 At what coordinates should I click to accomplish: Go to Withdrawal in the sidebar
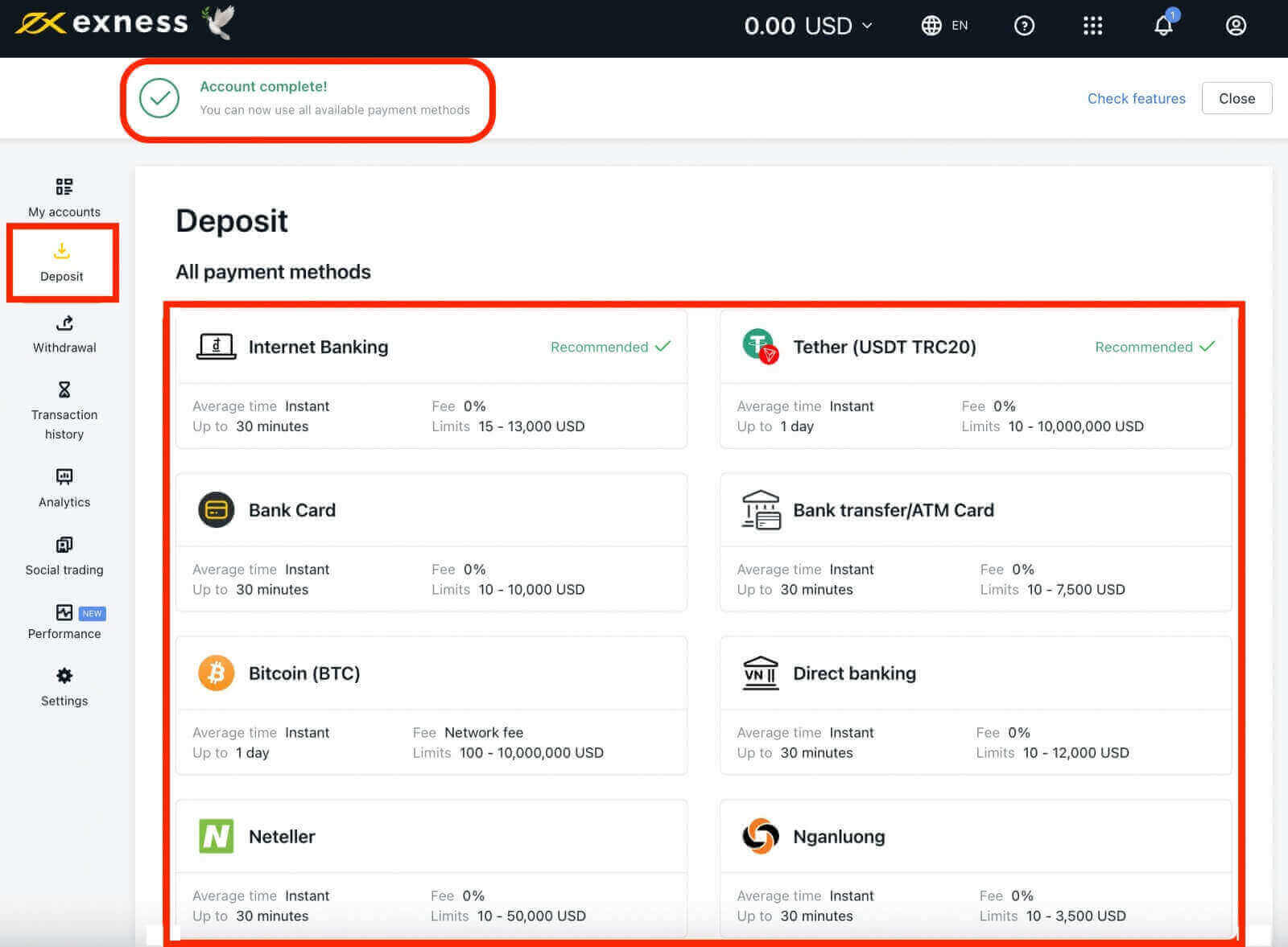click(x=64, y=334)
